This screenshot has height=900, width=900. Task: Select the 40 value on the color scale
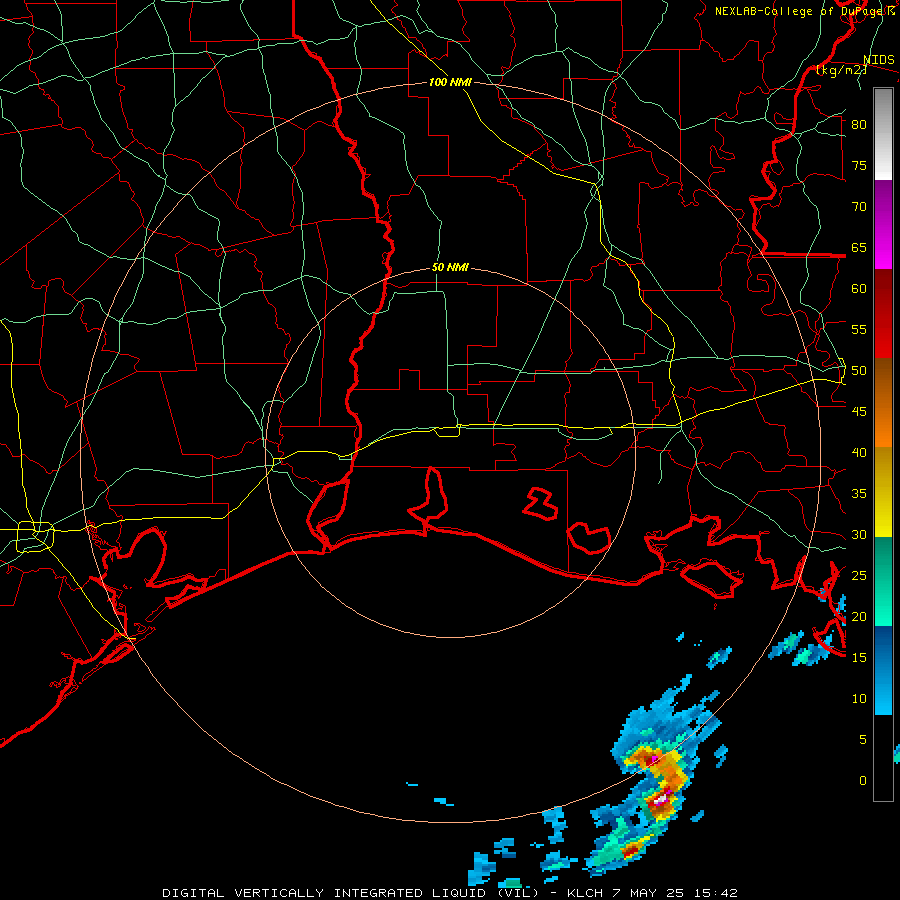pos(859,453)
